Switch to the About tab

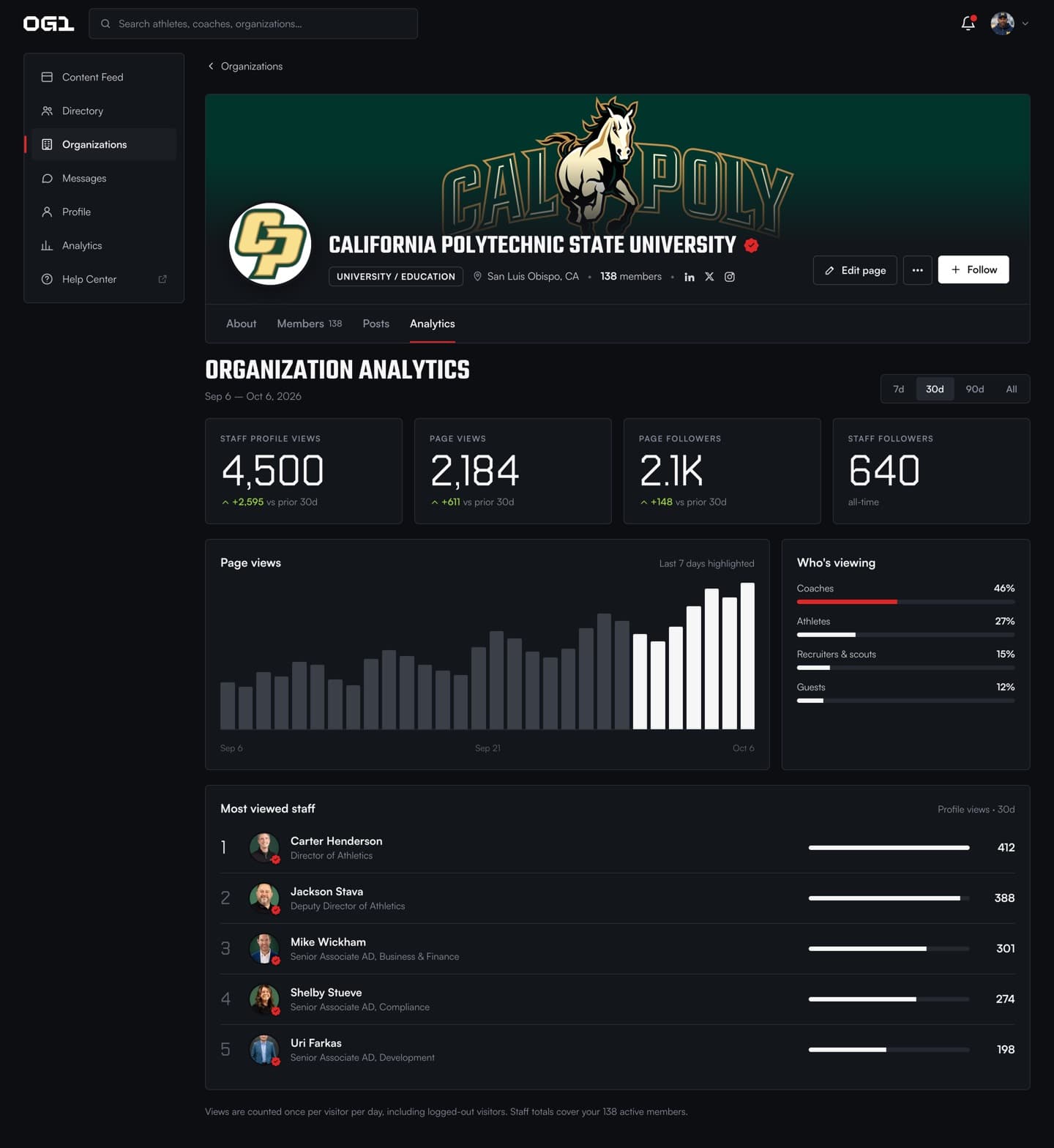click(x=241, y=324)
